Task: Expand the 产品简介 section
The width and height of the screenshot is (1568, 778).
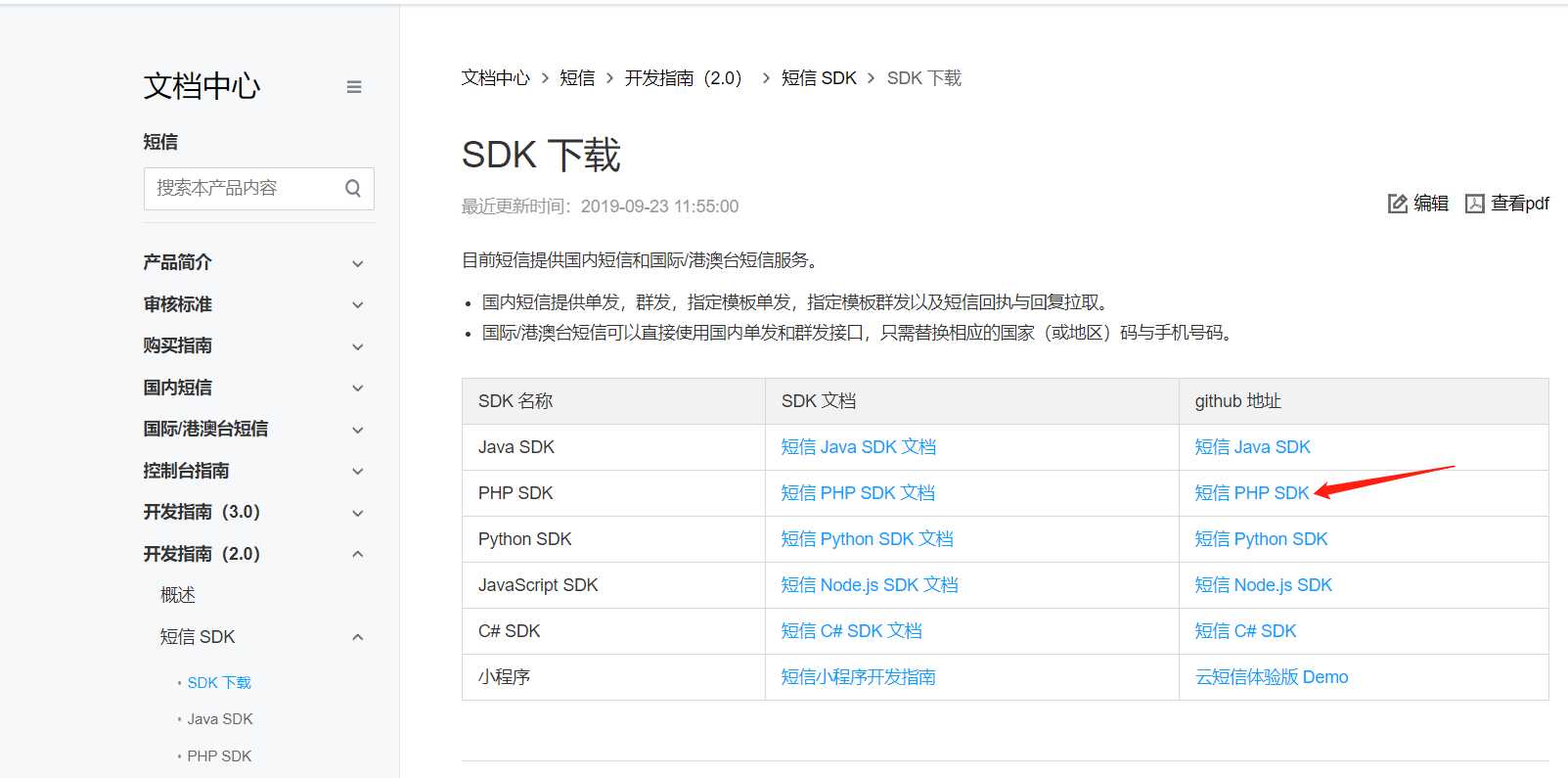Action: point(358,264)
